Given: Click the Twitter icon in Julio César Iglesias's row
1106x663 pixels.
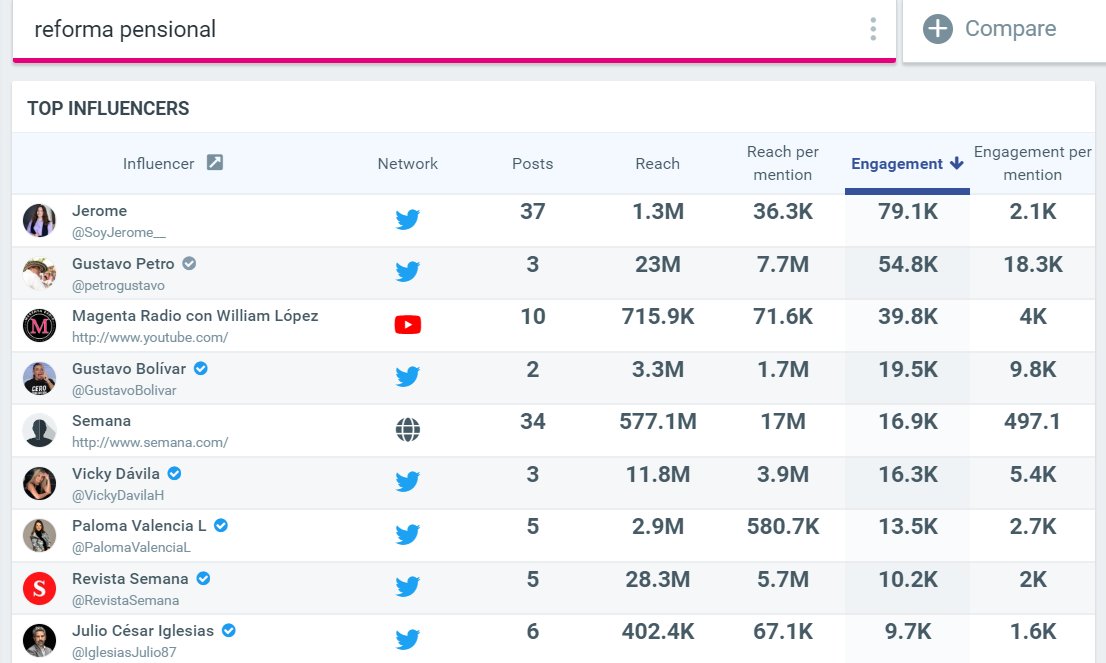Looking at the screenshot, I should point(408,639).
